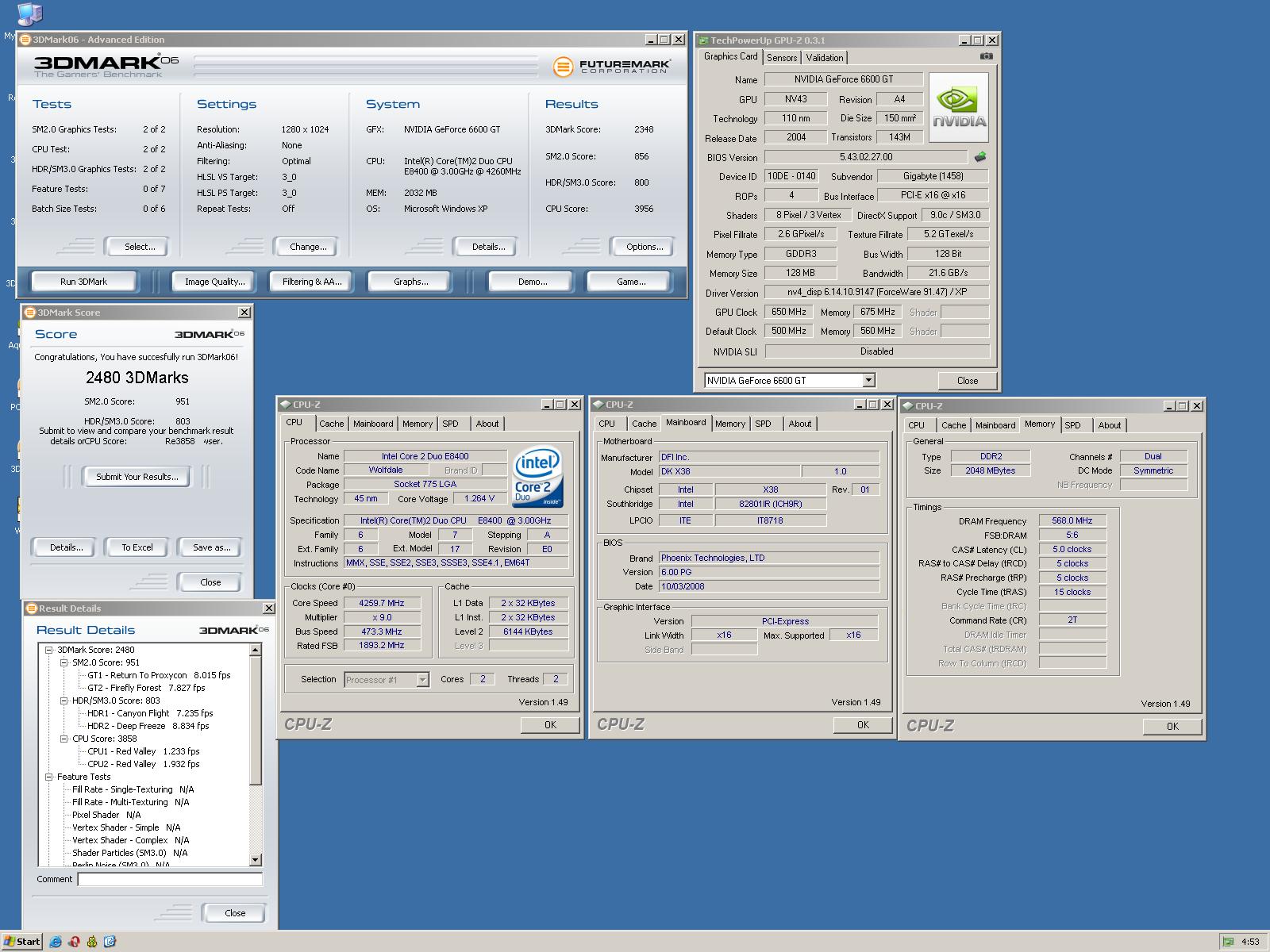
Task: Select the Memory tab in first CPU-Z window
Action: tap(418, 424)
